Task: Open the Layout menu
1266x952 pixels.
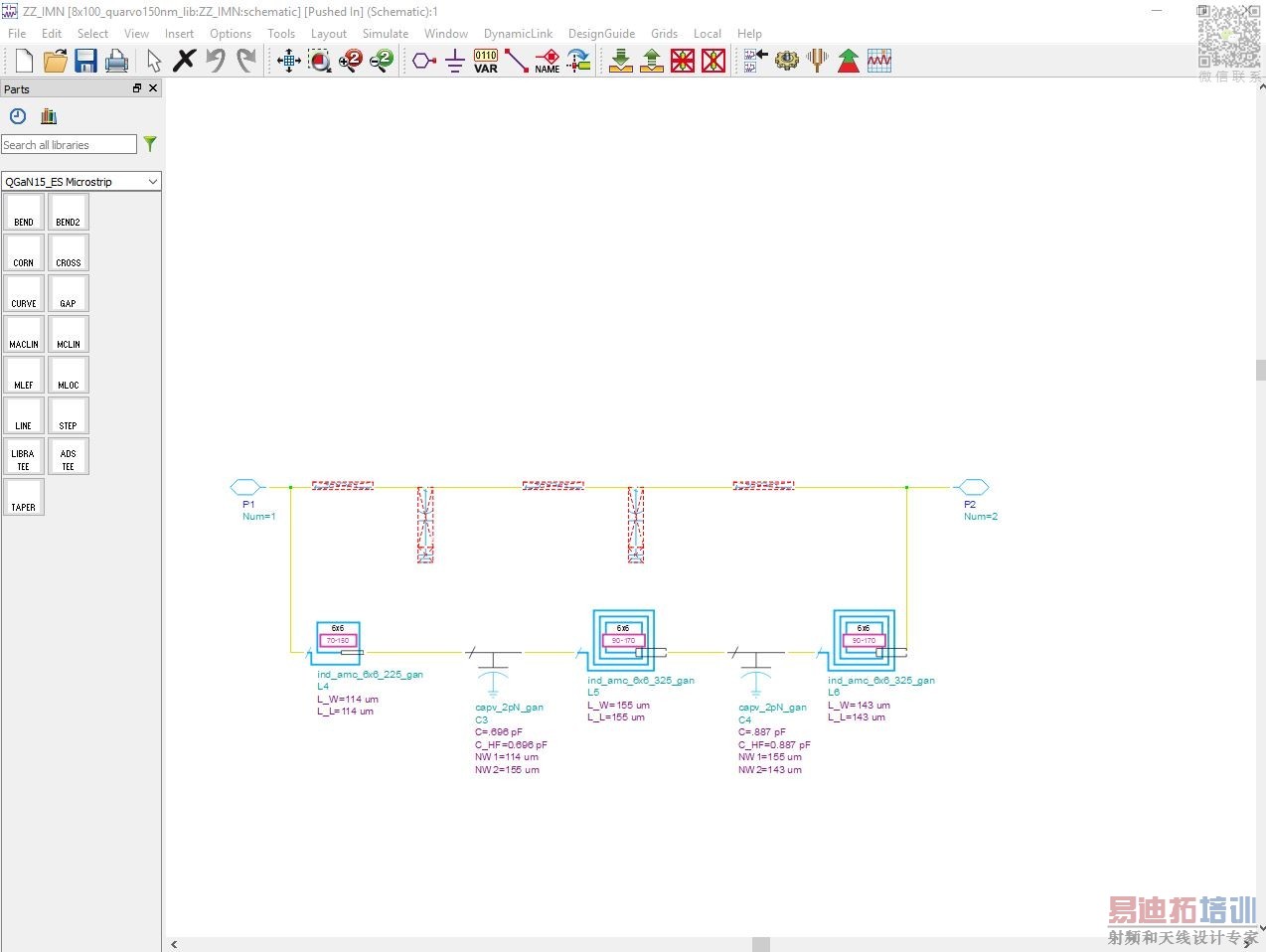Action: [x=328, y=33]
